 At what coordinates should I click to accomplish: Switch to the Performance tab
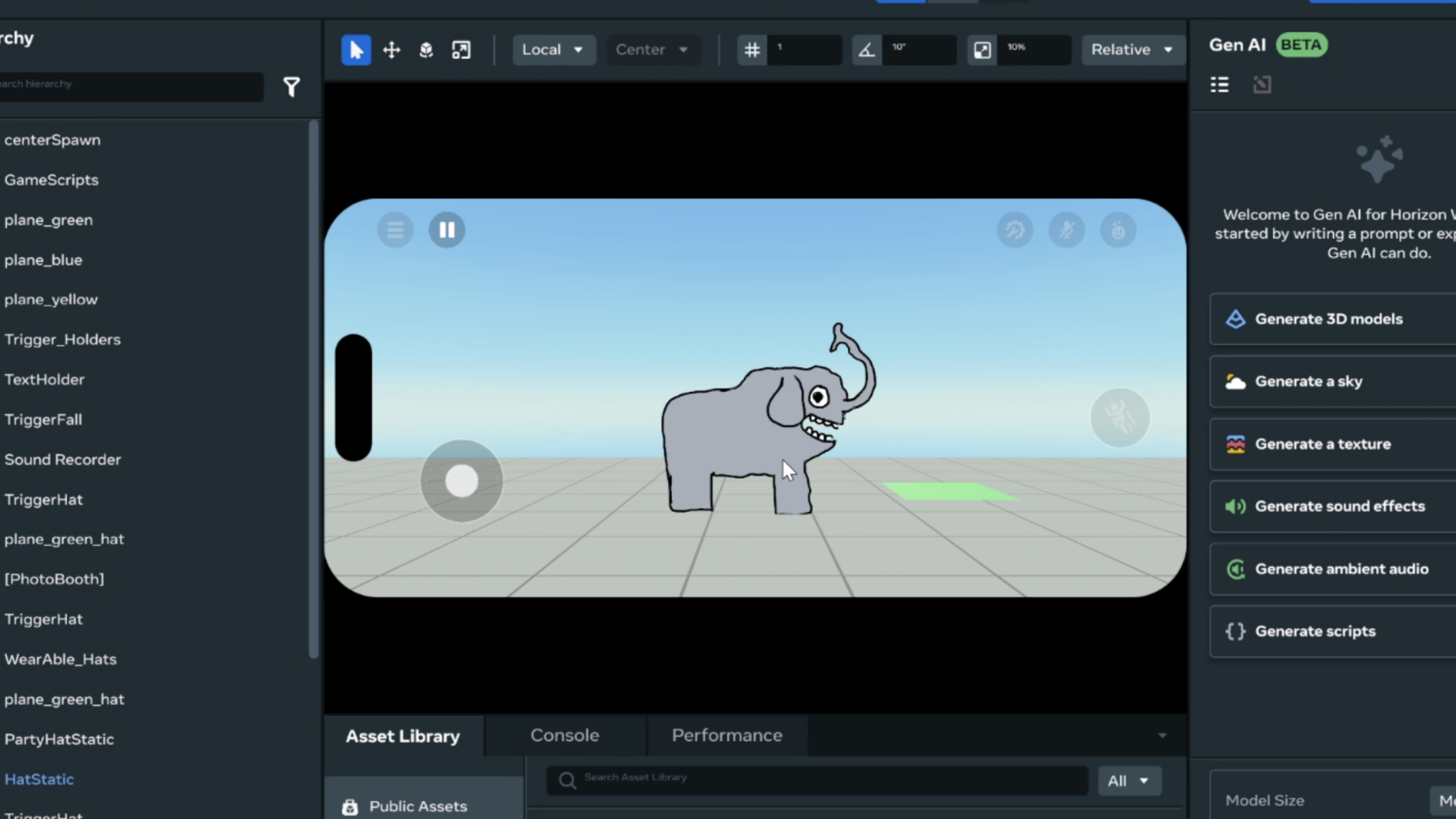click(726, 736)
